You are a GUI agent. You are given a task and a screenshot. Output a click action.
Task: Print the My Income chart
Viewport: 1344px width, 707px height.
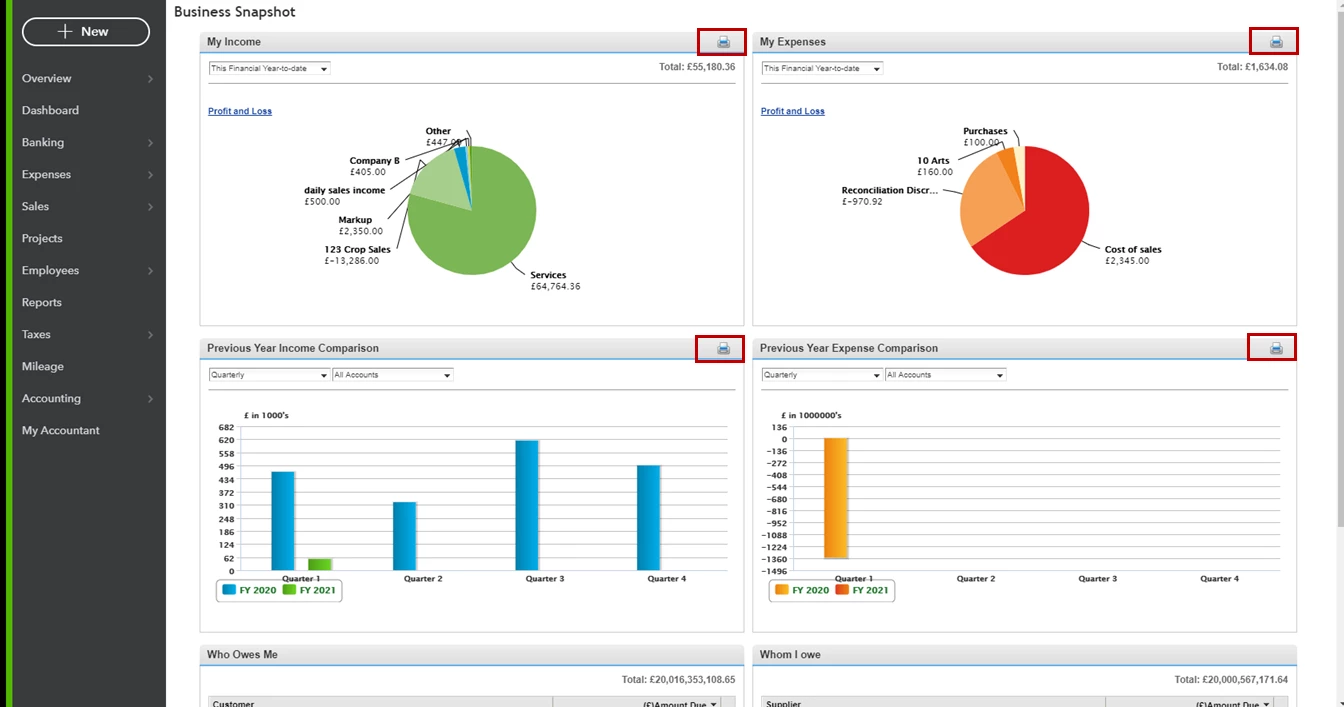pyautogui.click(x=723, y=42)
